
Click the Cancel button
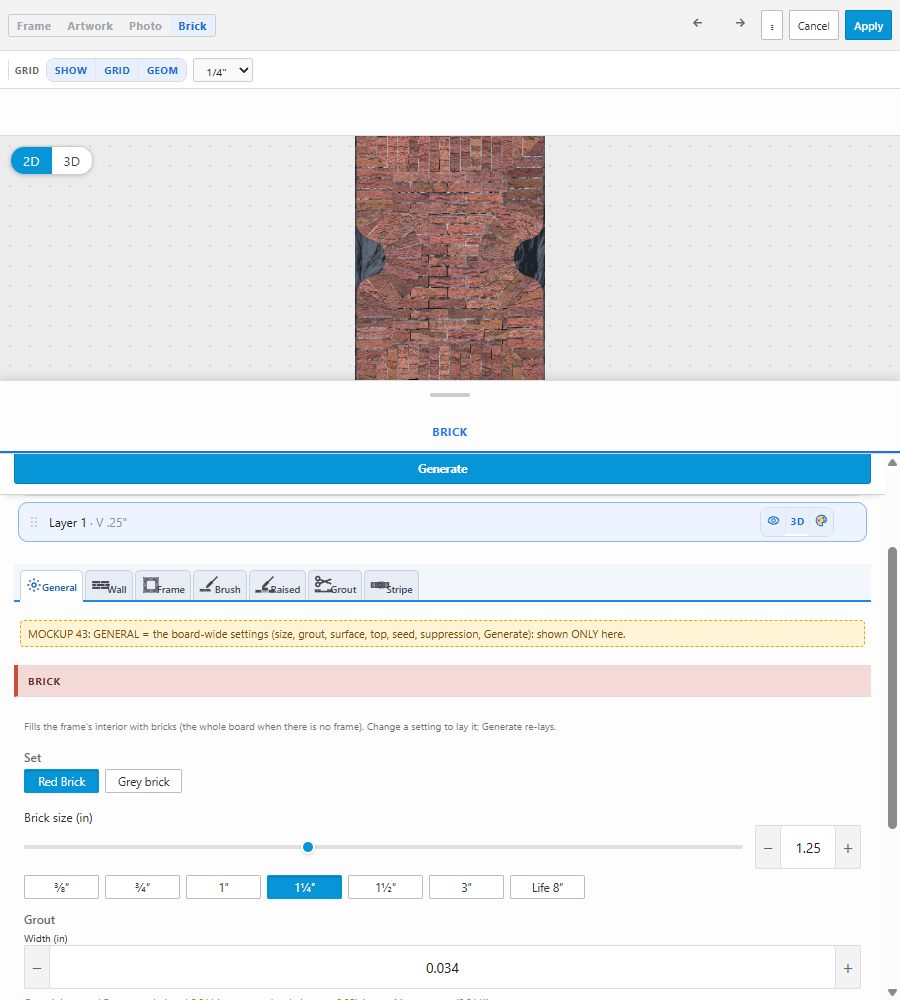tap(813, 26)
